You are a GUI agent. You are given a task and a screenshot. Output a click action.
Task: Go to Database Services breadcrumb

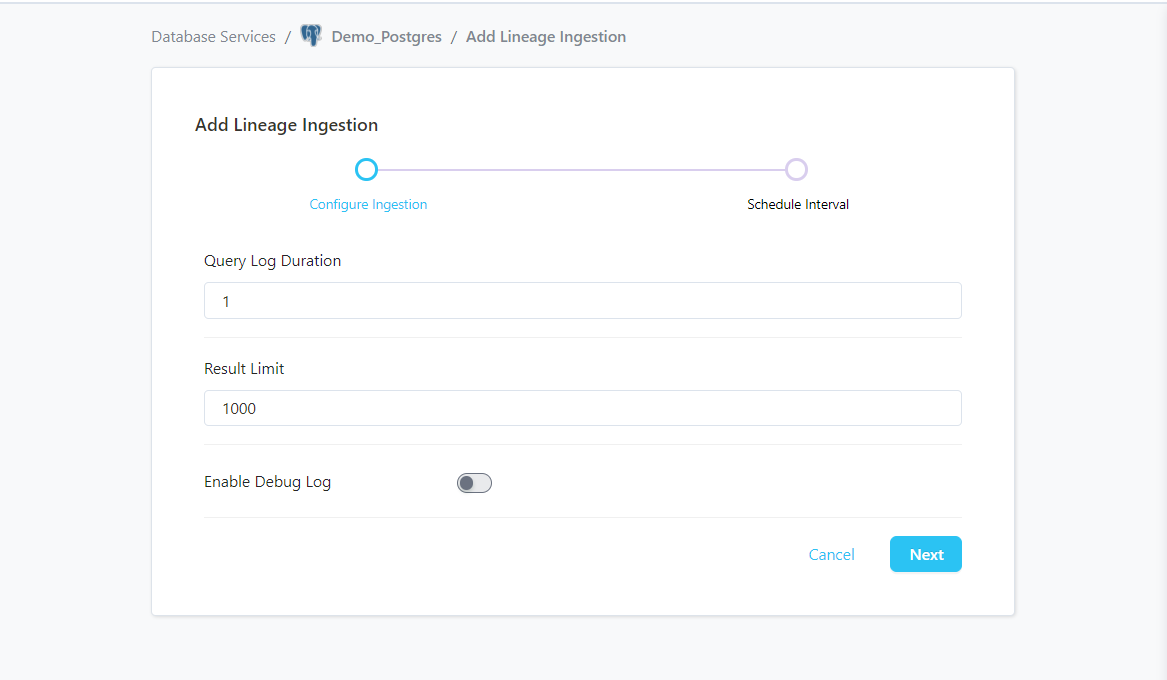pyautogui.click(x=213, y=37)
